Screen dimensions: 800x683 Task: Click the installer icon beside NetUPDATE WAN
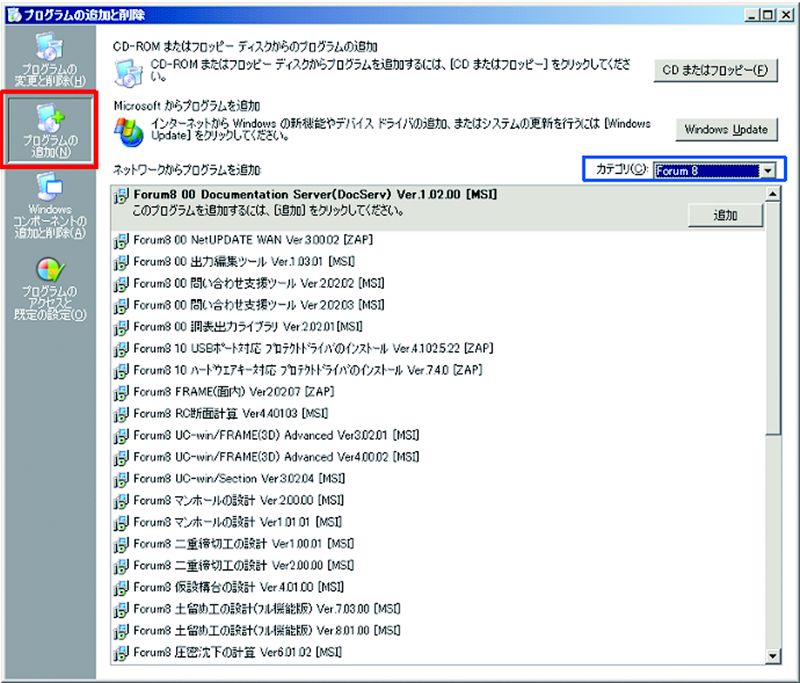pos(121,240)
